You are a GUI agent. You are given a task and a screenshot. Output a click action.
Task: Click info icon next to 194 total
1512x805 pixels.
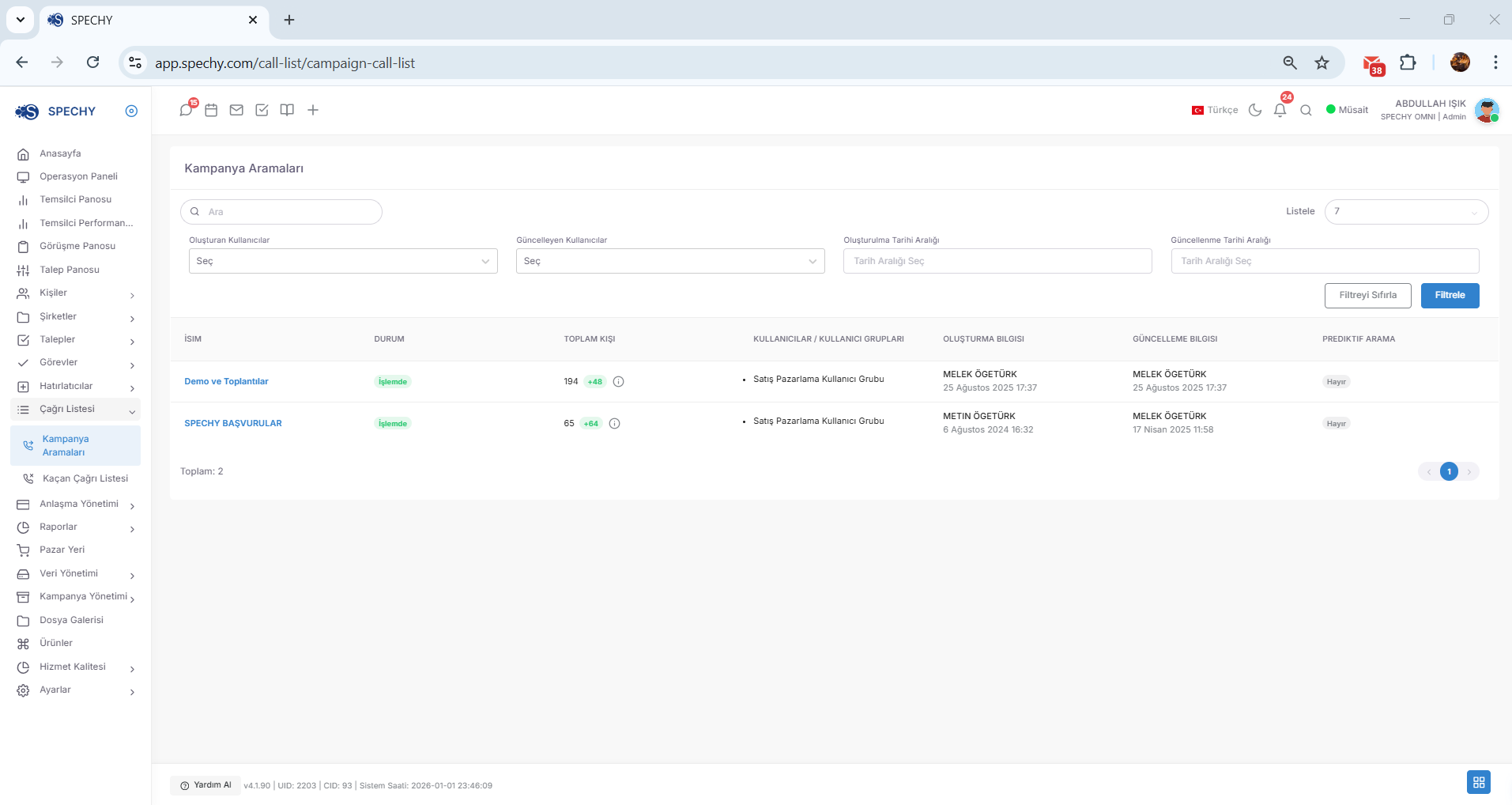pos(619,381)
